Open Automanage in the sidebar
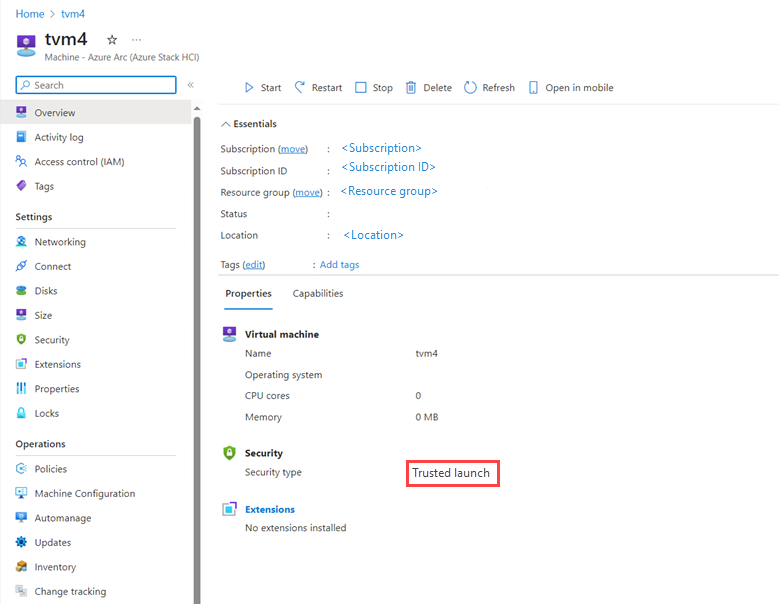Viewport: 779px width, 604px height. tap(63, 518)
